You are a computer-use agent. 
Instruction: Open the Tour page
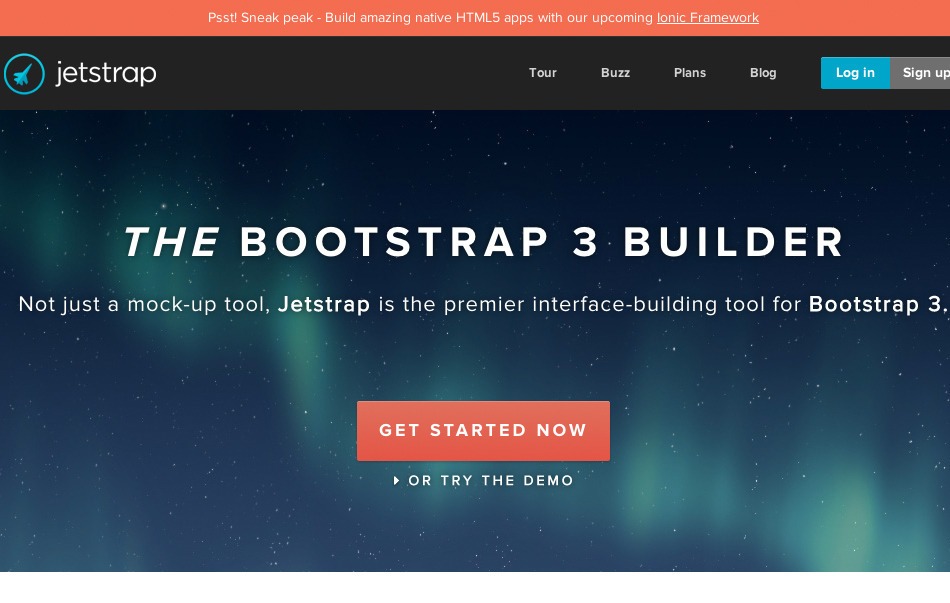(542, 73)
